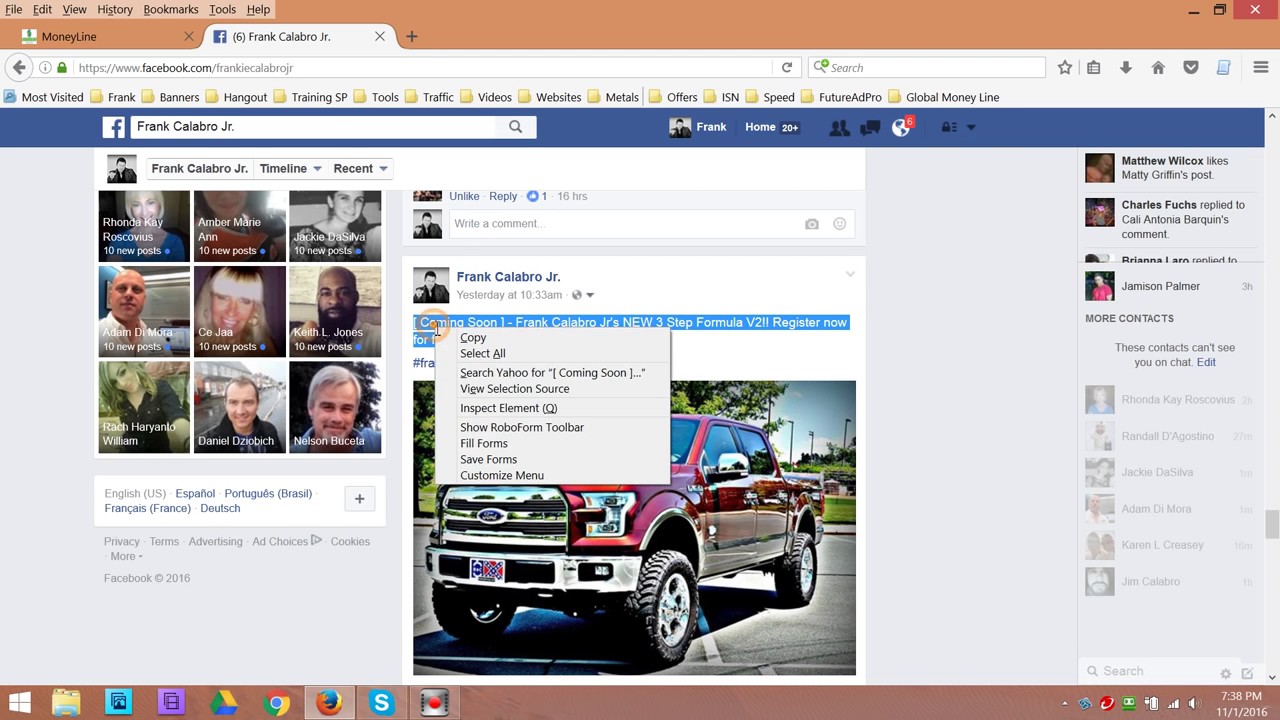Choose Customize Menu entry
Image resolution: width=1280 pixels, height=720 pixels.
[502, 475]
